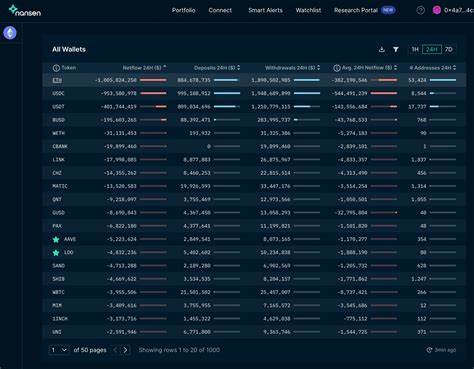
Task: Go to previous page arrow
Action: pyautogui.click(x=115, y=350)
